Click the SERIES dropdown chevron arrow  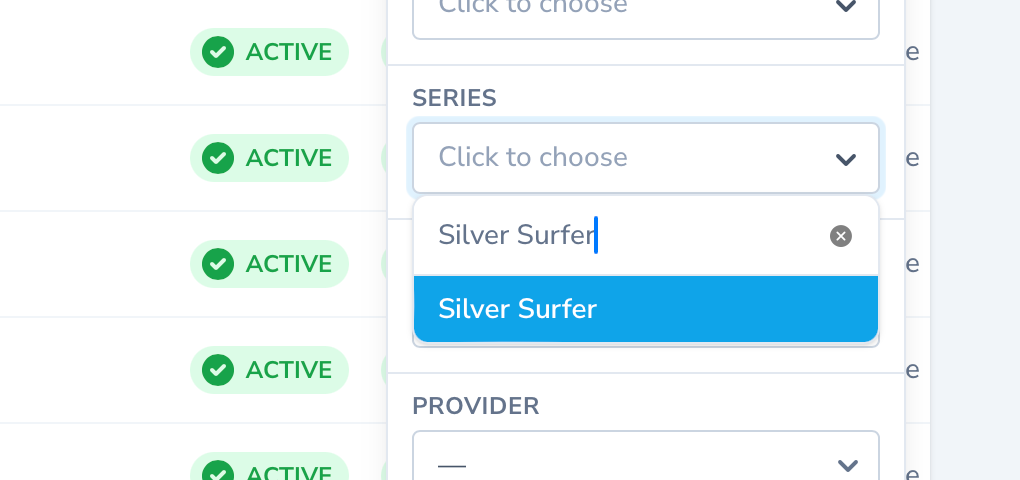[x=846, y=159]
